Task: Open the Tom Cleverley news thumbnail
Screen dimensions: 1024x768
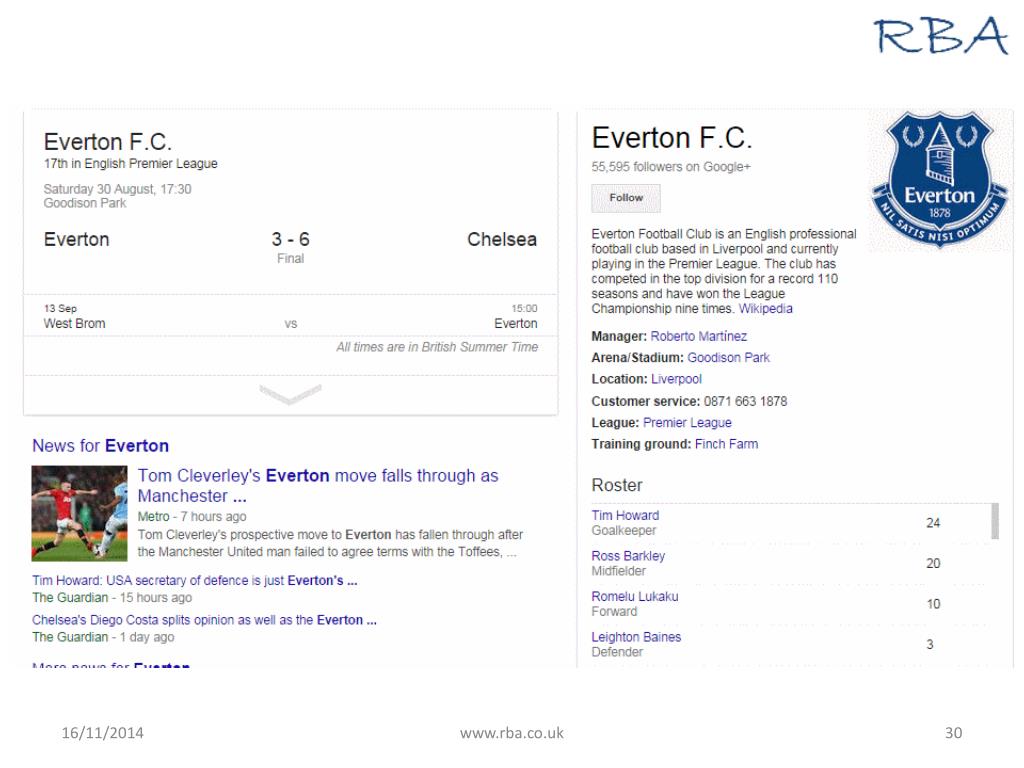Action: click(x=79, y=513)
